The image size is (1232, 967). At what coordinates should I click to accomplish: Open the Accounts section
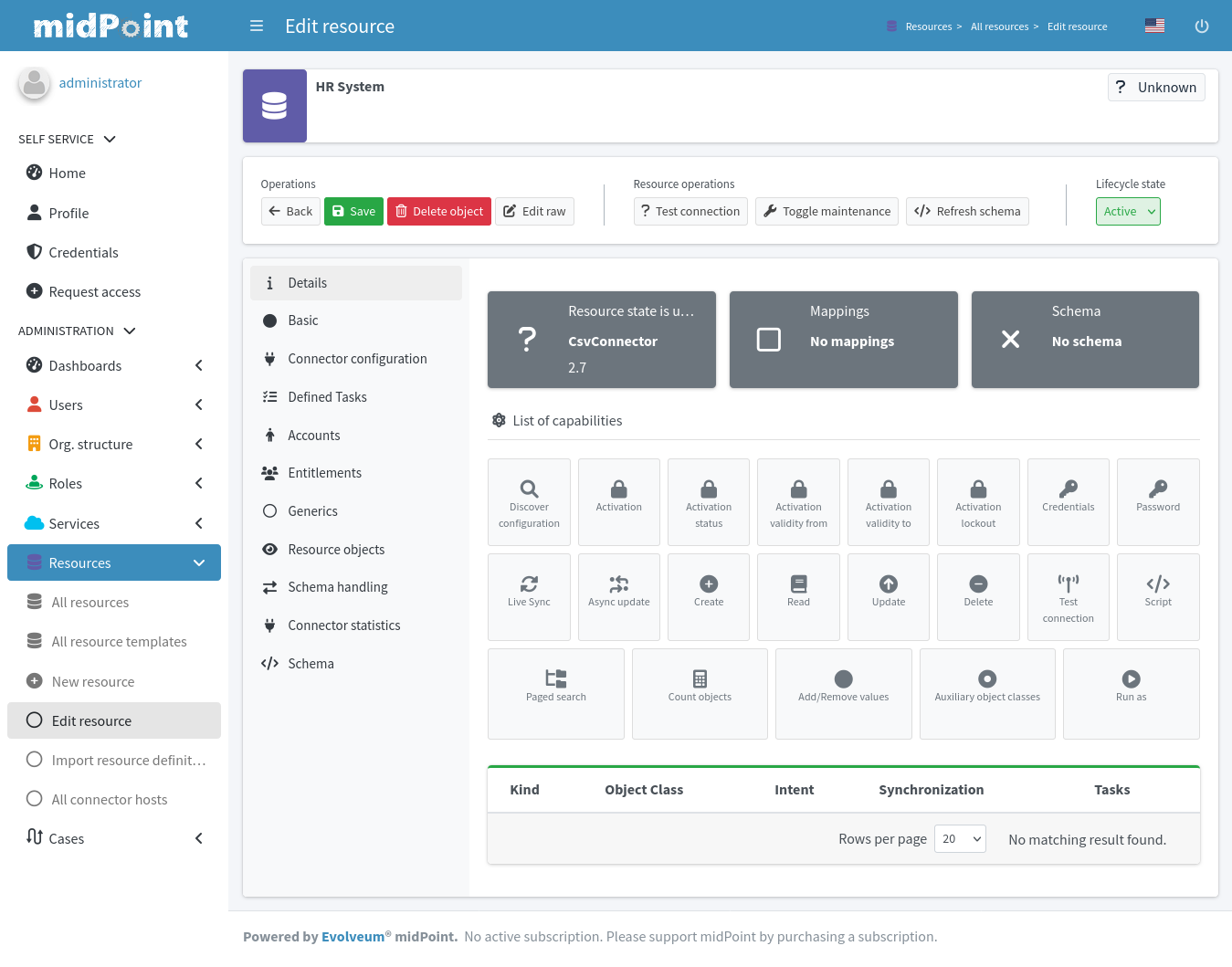[314, 435]
